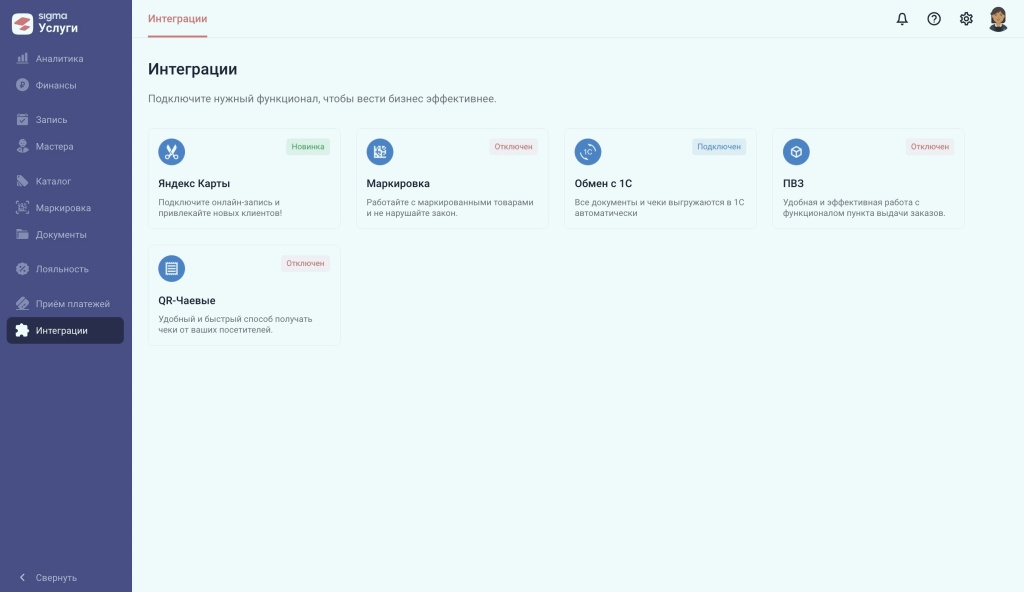Screen dimensions: 1024x592
Task: Click the Подключен badge on Обмен с 1С
Action: pyautogui.click(x=719, y=147)
